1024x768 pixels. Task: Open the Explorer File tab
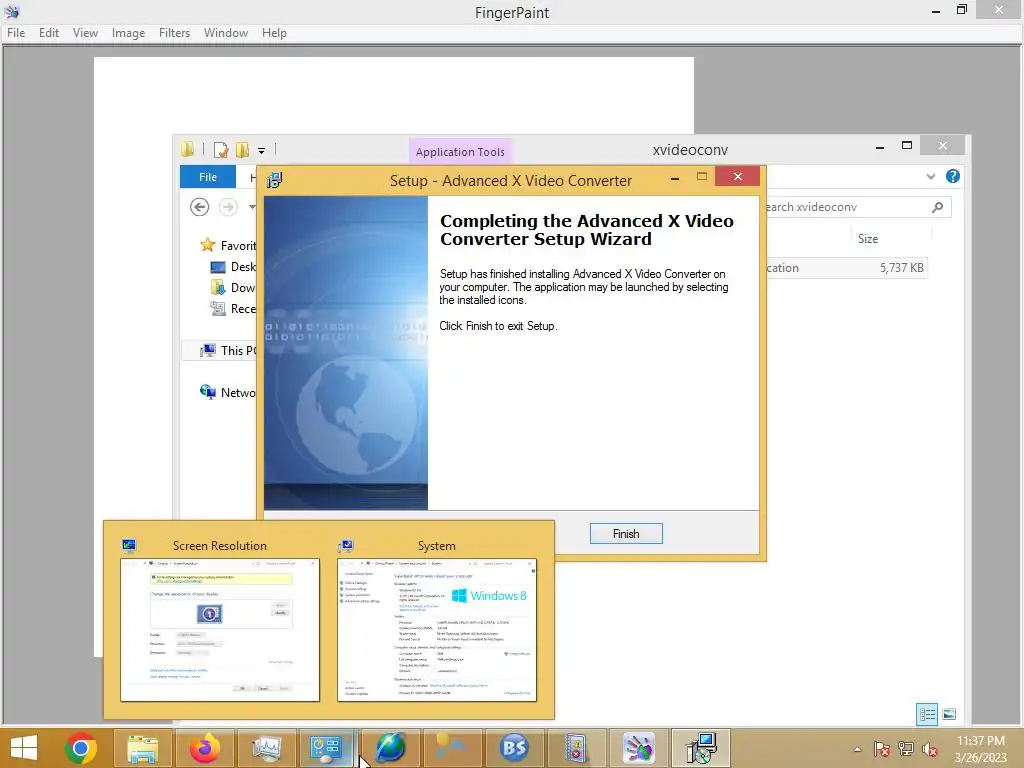pyautogui.click(x=208, y=177)
